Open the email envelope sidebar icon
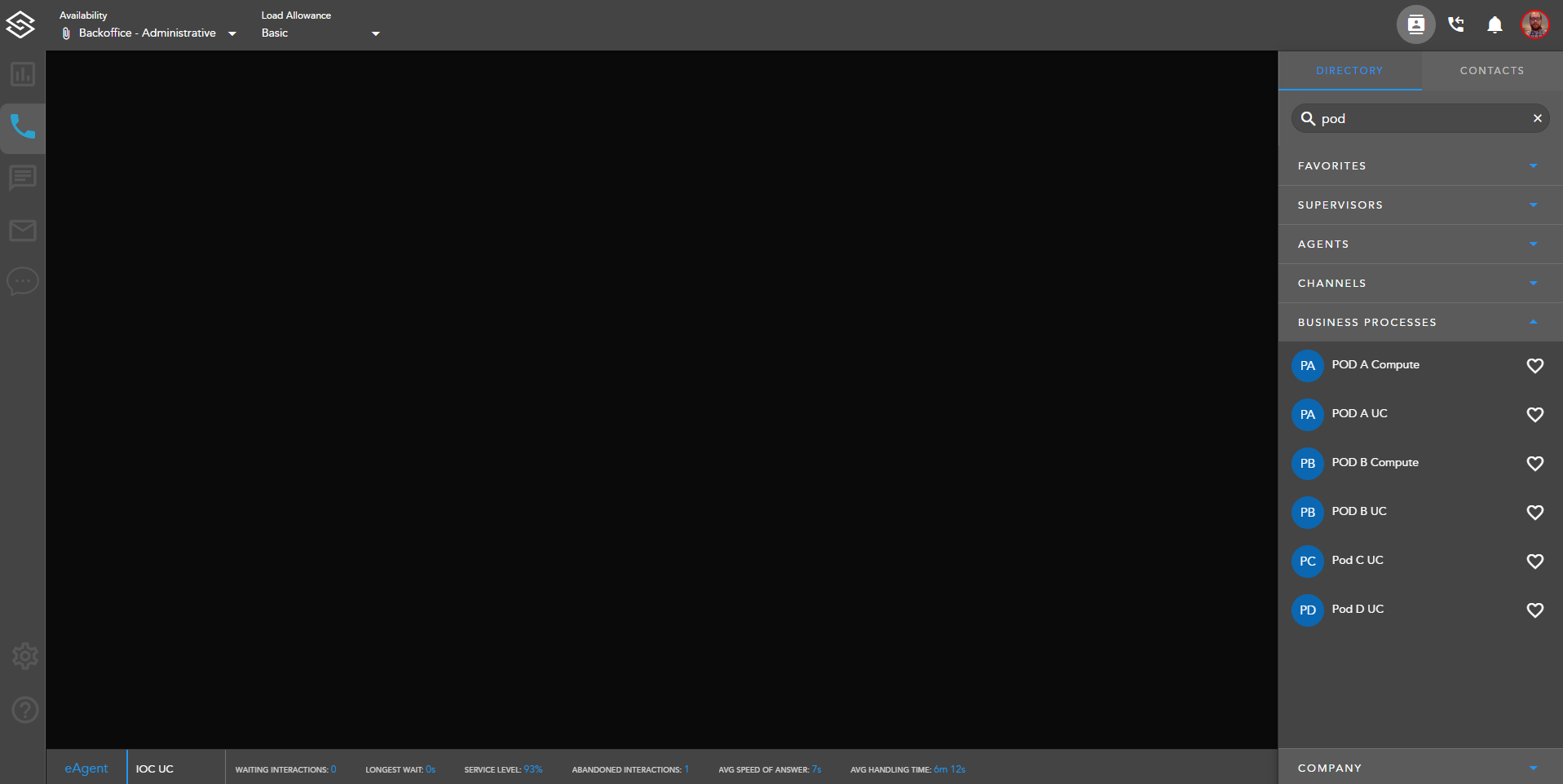The image size is (1563, 784). click(23, 231)
